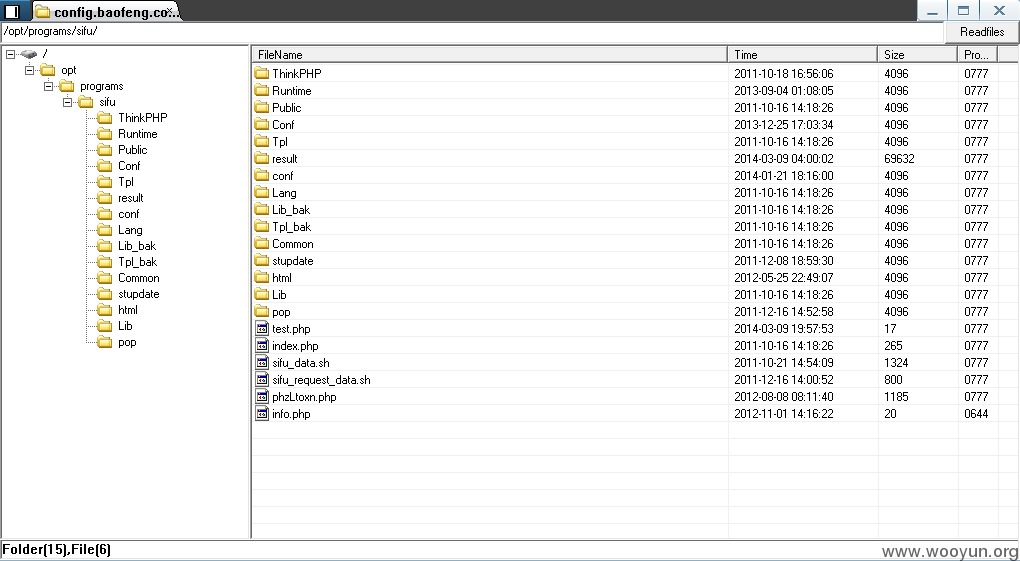Collapse the sifu tree node
Viewport: 1020px width, 561px height.
click(x=67, y=102)
